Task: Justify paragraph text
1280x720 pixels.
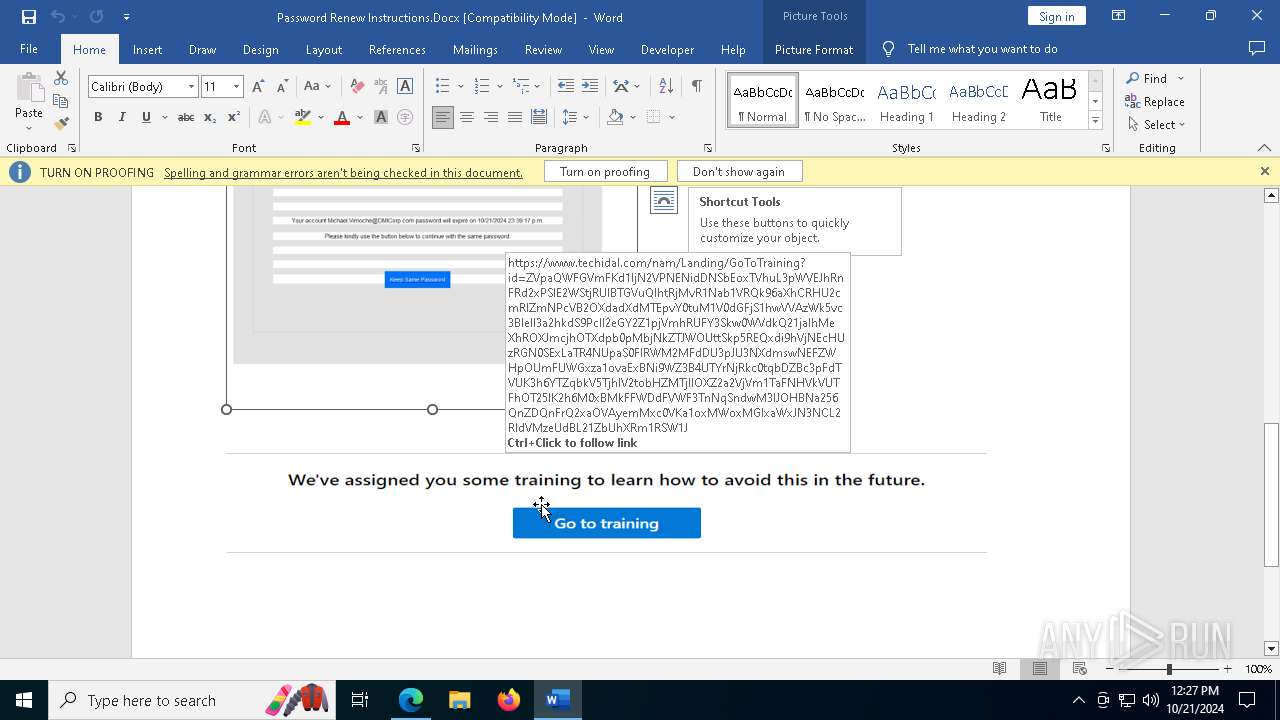Action: coord(515,118)
